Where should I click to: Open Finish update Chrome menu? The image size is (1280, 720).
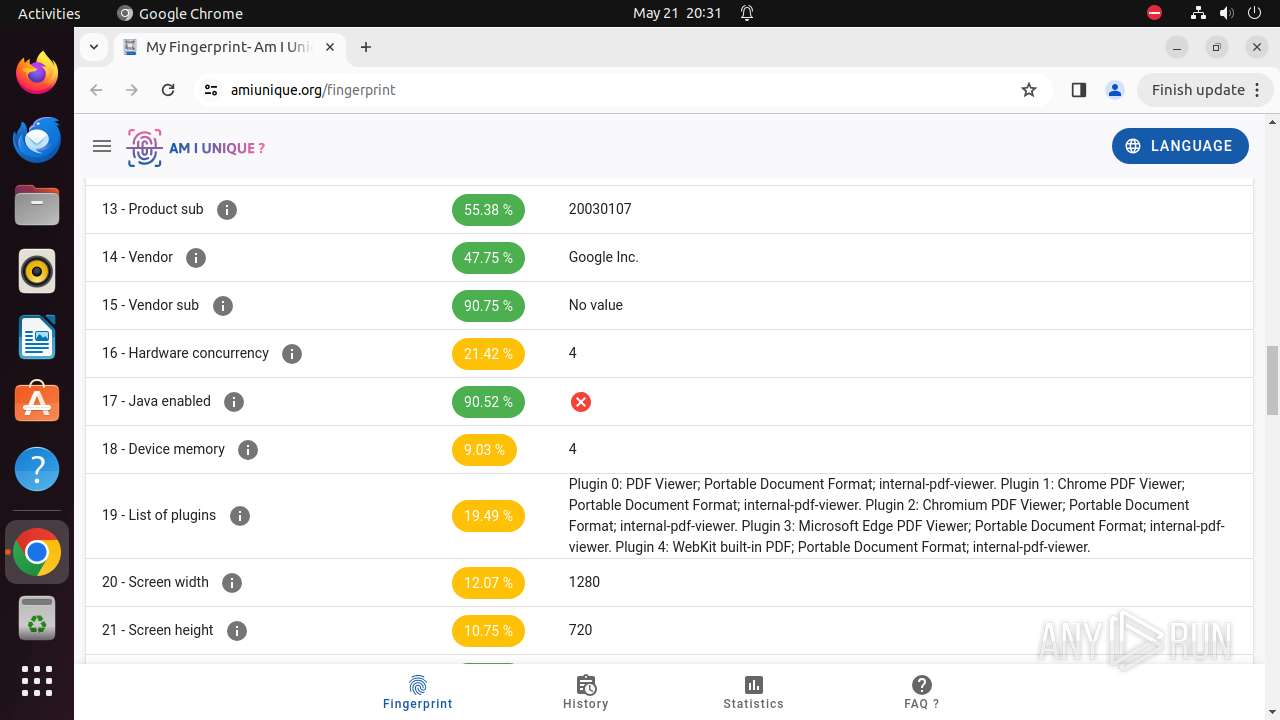click(1207, 90)
